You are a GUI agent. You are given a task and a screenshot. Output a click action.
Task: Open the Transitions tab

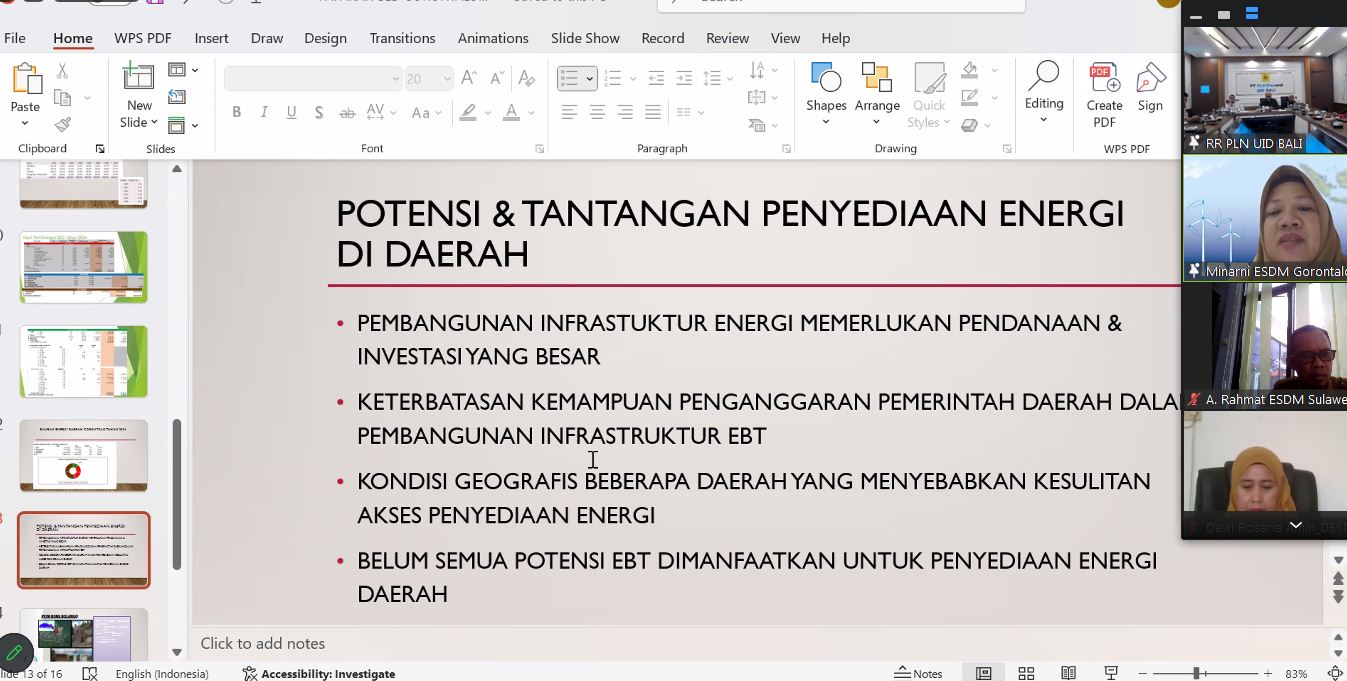(x=402, y=38)
